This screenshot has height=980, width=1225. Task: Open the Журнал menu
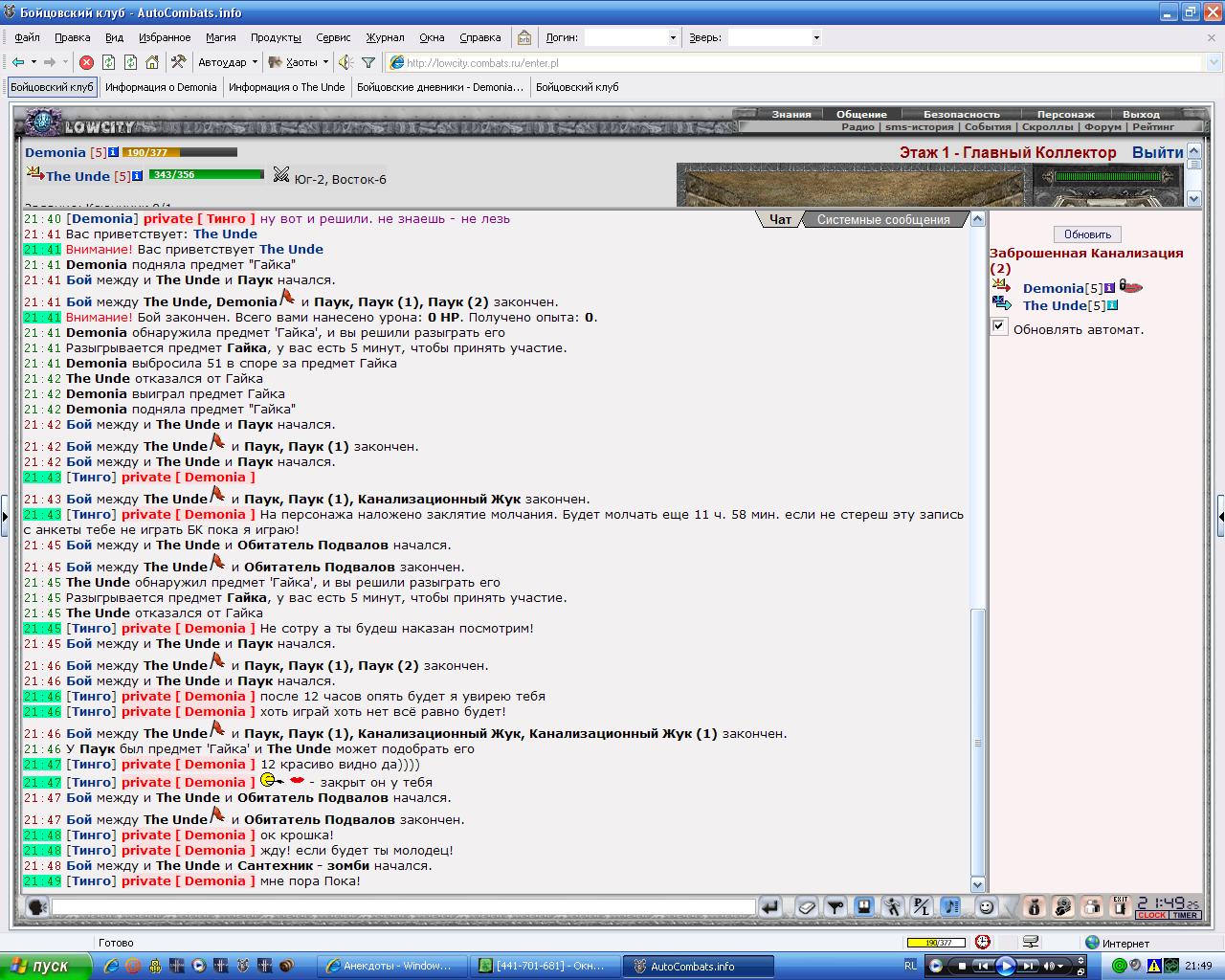pyautogui.click(x=385, y=37)
